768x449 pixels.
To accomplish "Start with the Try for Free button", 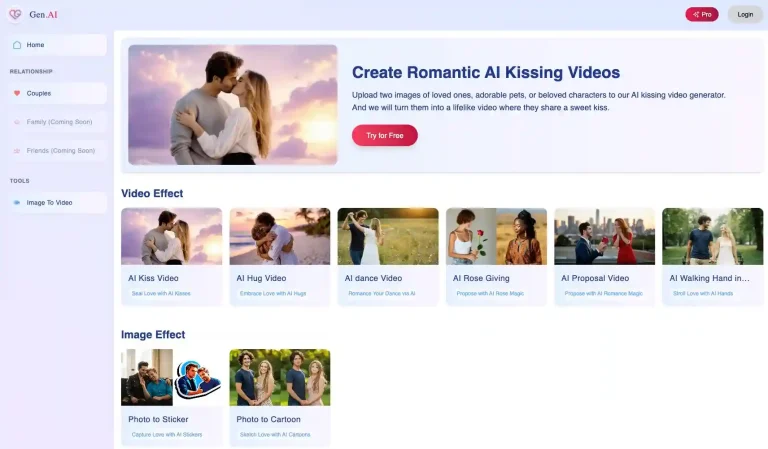I will [x=384, y=135].
